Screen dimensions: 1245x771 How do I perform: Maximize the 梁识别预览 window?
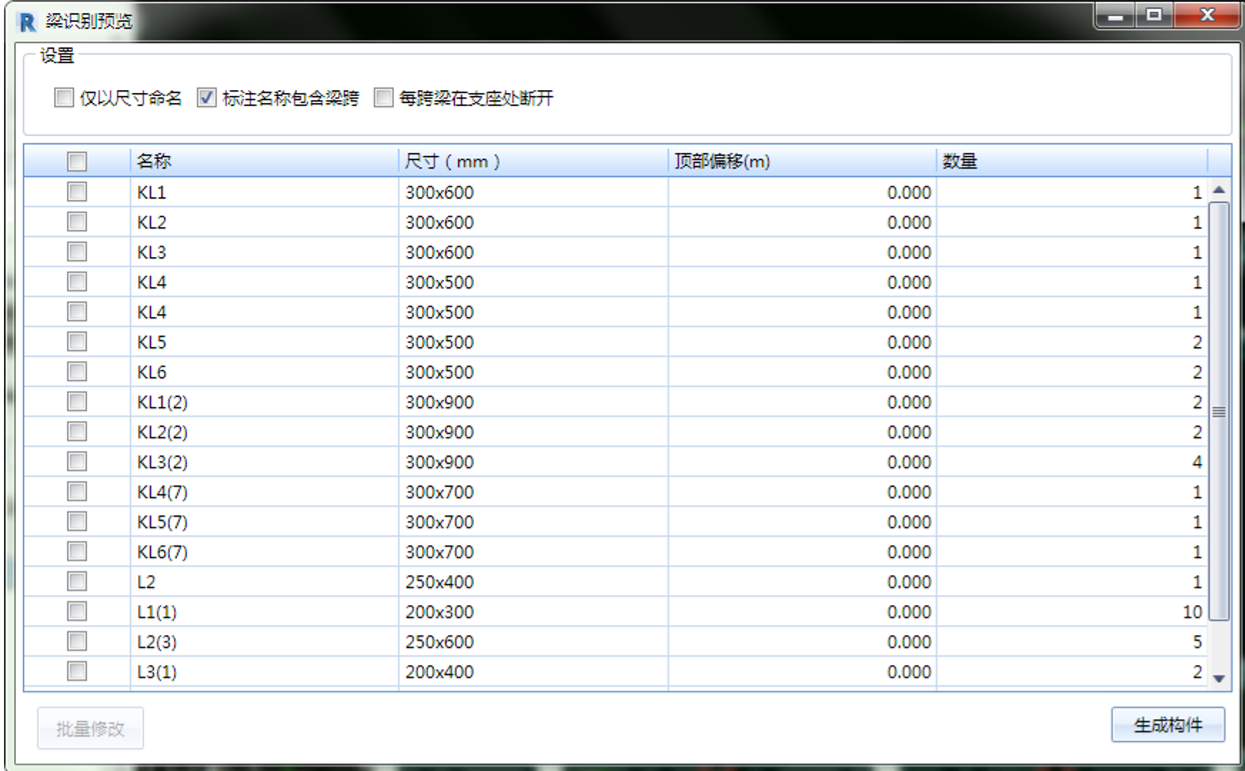pos(1155,16)
